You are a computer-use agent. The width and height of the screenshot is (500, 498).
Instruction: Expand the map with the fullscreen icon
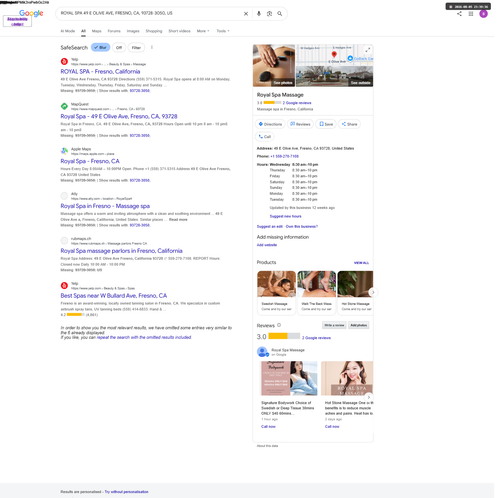[367, 50]
